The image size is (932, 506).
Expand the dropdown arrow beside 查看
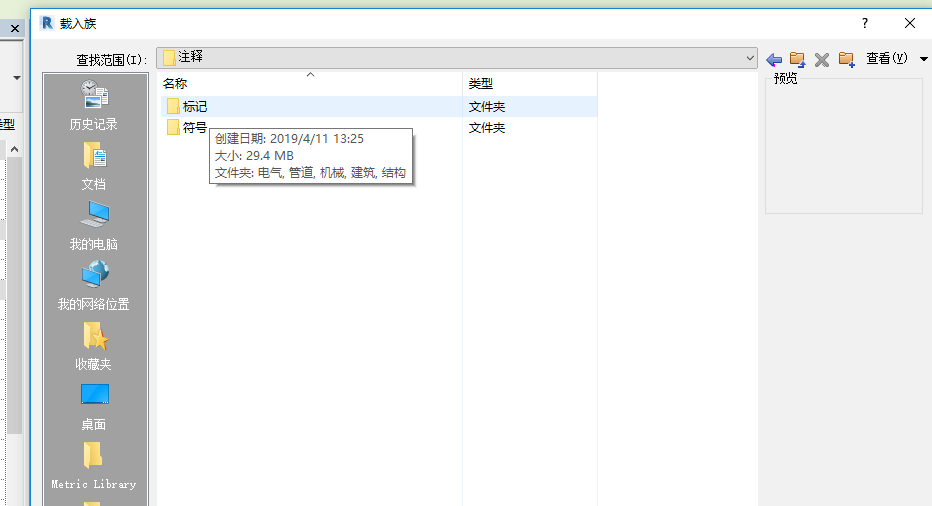click(x=924, y=59)
